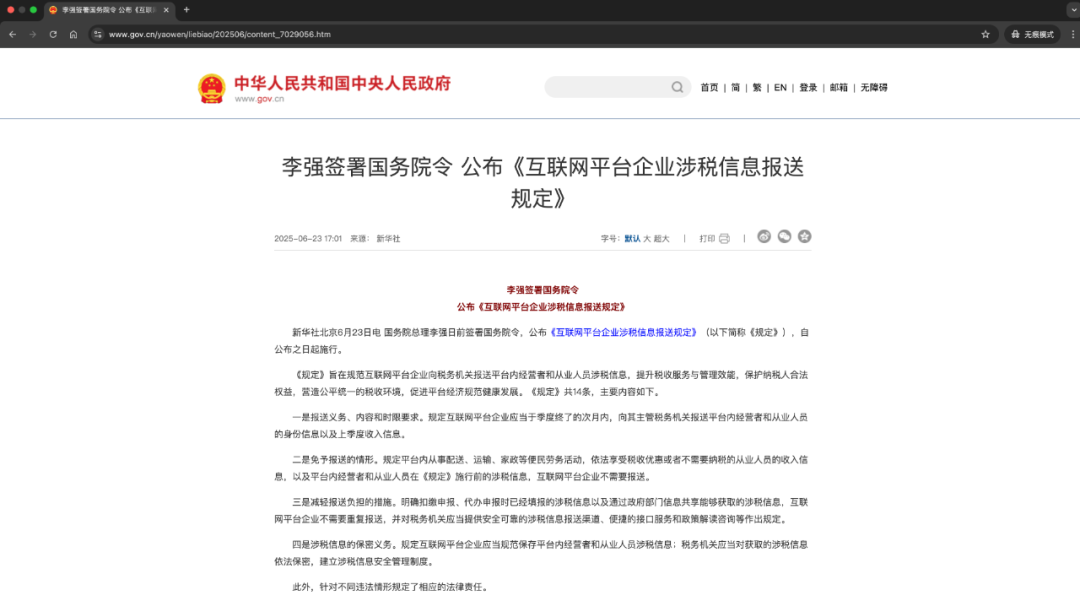Share via star-shaped Qzone icon
This screenshot has height=601, width=1080.
click(804, 237)
